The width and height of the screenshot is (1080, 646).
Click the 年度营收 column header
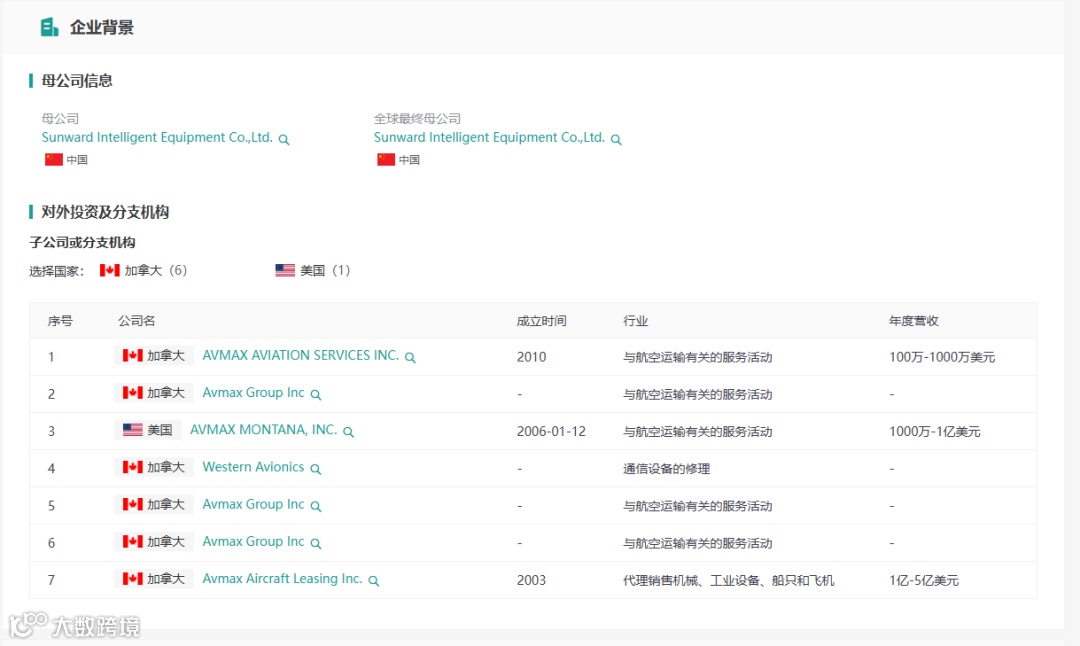click(913, 321)
